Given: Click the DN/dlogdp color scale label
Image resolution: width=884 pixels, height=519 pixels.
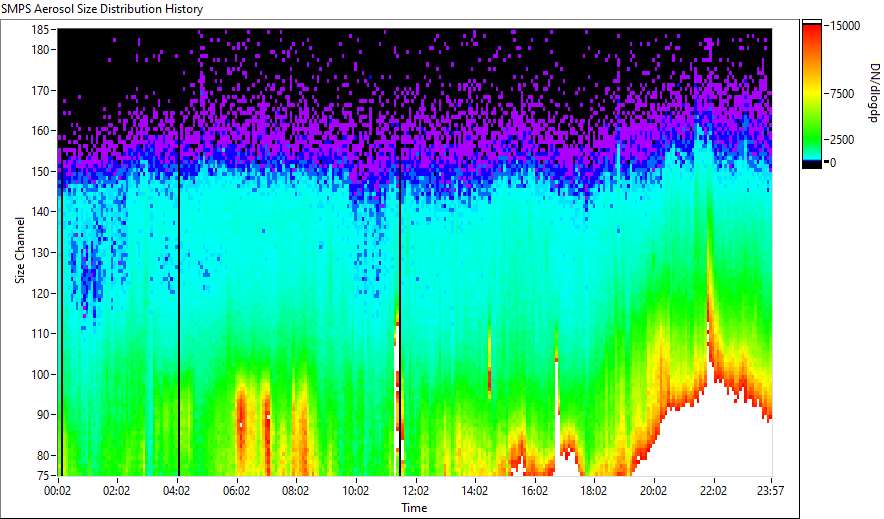Looking at the screenshot, I should click(x=873, y=92).
